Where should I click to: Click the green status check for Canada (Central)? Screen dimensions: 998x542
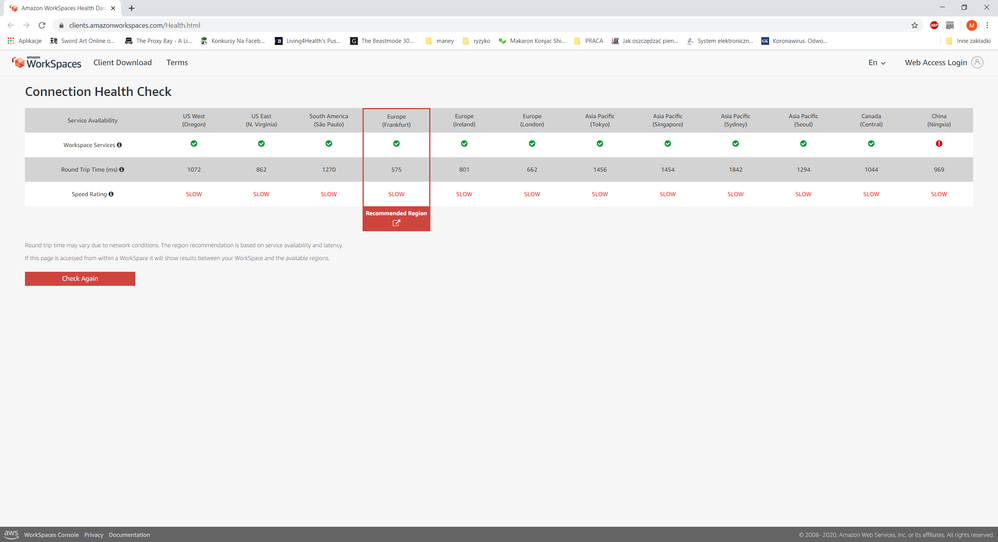(x=871, y=144)
